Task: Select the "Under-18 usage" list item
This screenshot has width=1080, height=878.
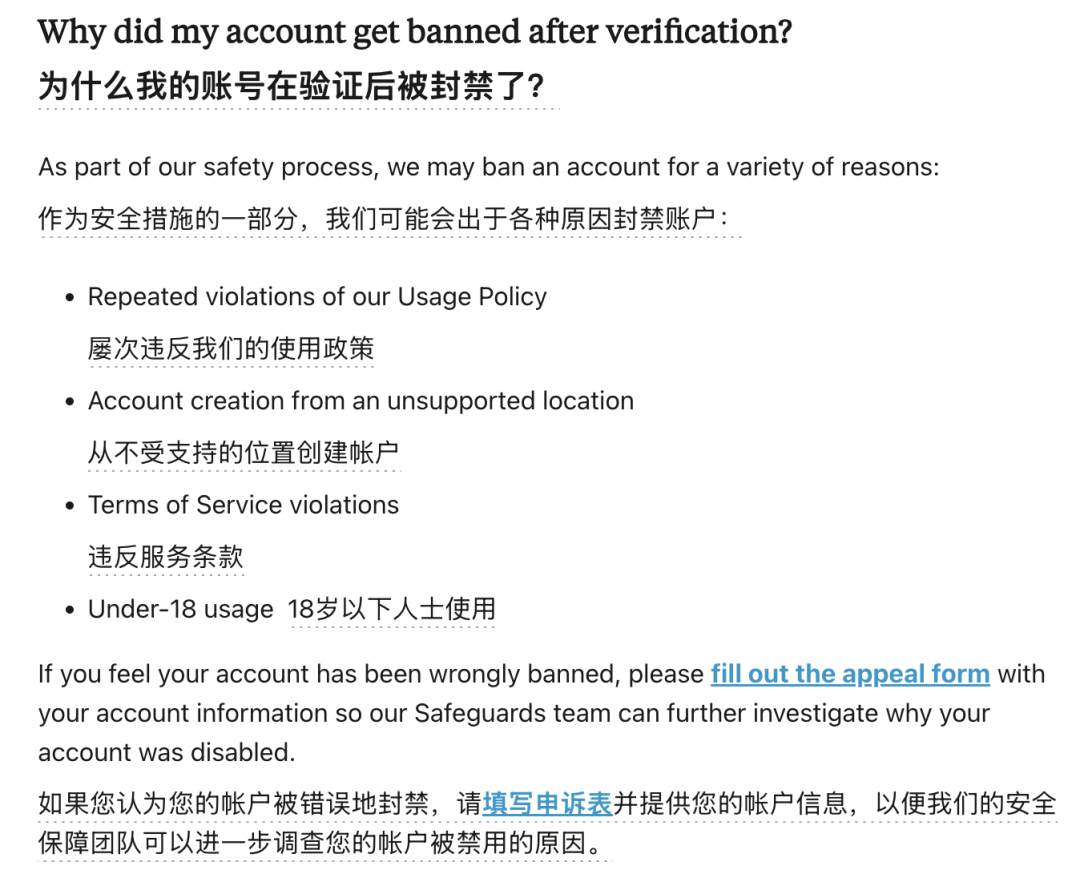Action: [181, 609]
